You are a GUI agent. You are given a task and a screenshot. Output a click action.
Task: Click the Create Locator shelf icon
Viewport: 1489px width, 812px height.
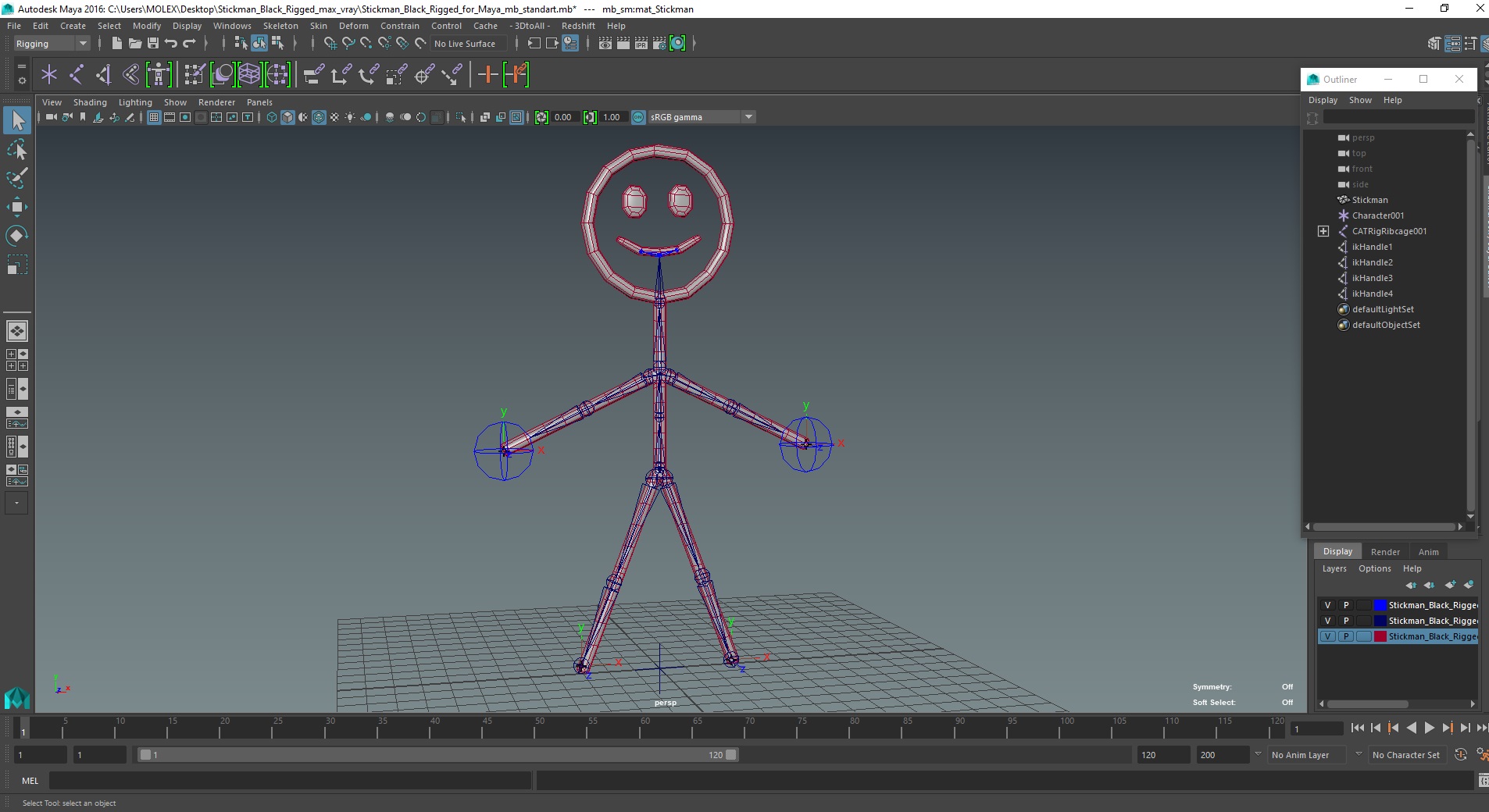49,75
